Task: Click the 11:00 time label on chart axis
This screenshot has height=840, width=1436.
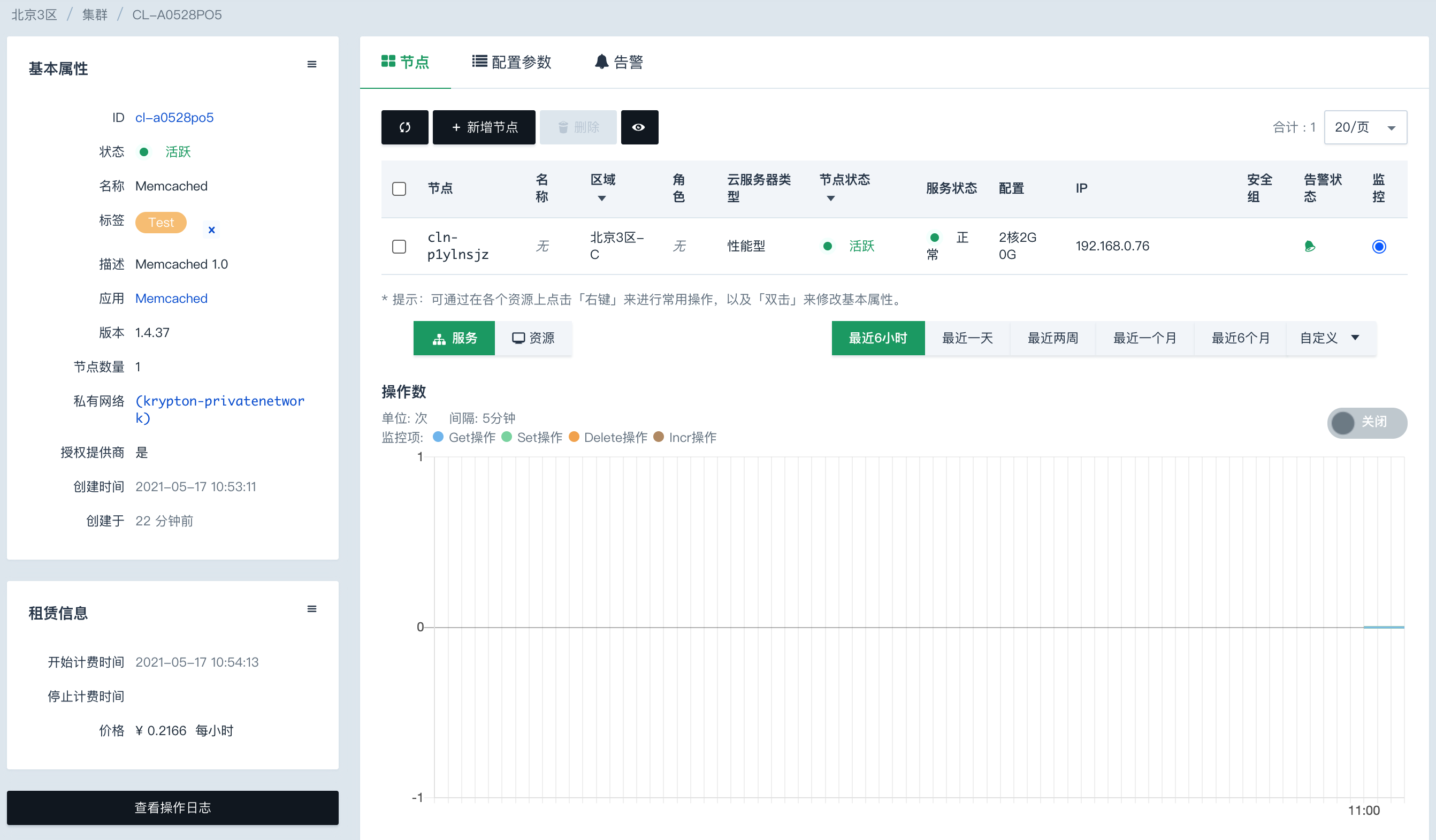Action: coord(1364,811)
